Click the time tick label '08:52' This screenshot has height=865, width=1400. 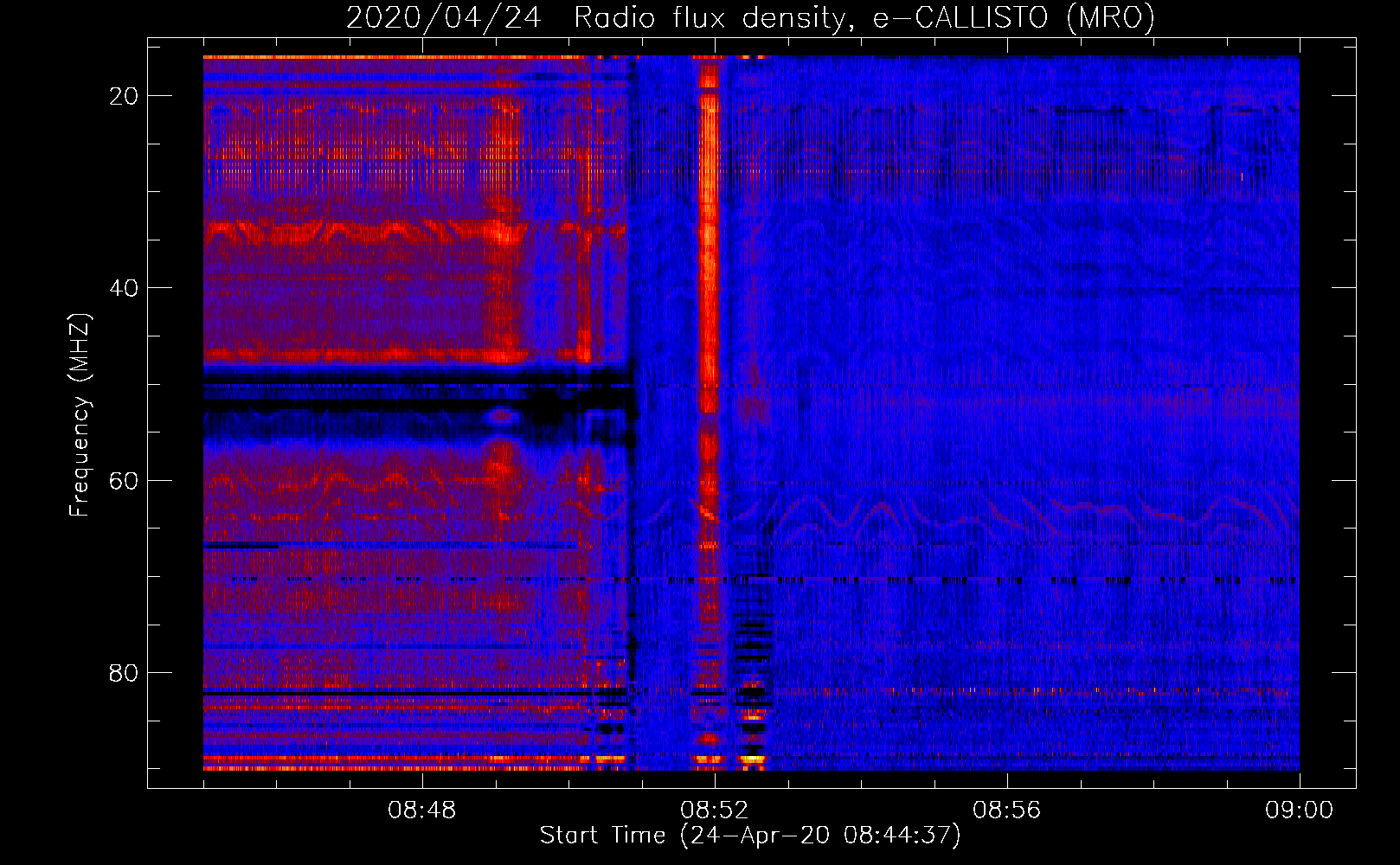coord(715,811)
